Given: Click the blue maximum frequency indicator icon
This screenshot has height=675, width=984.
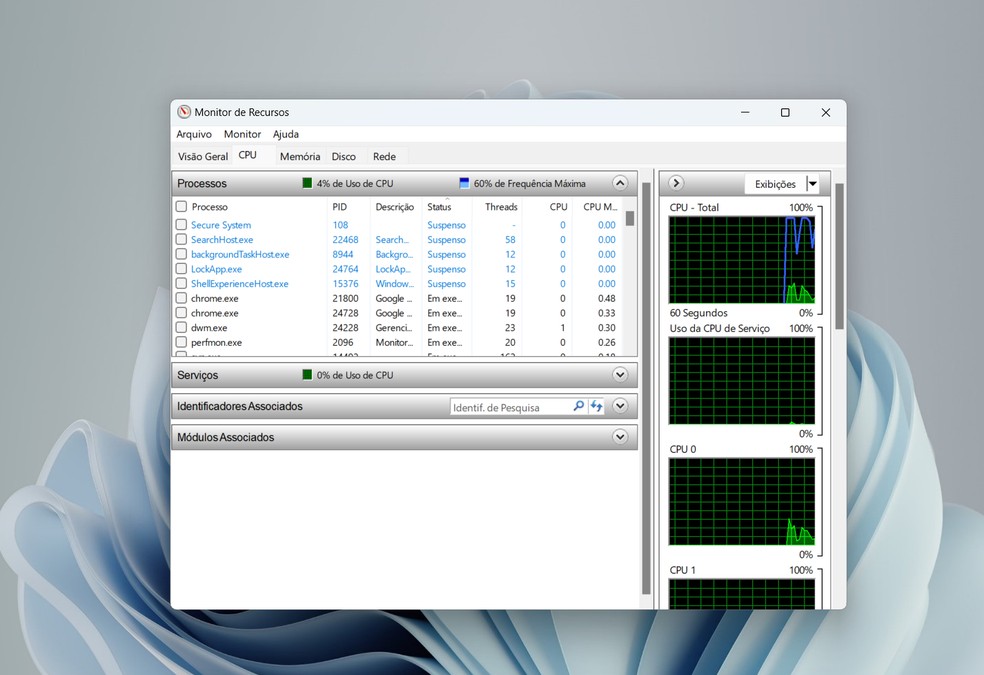Looking at the screenshot, I should tap(464, 184).
